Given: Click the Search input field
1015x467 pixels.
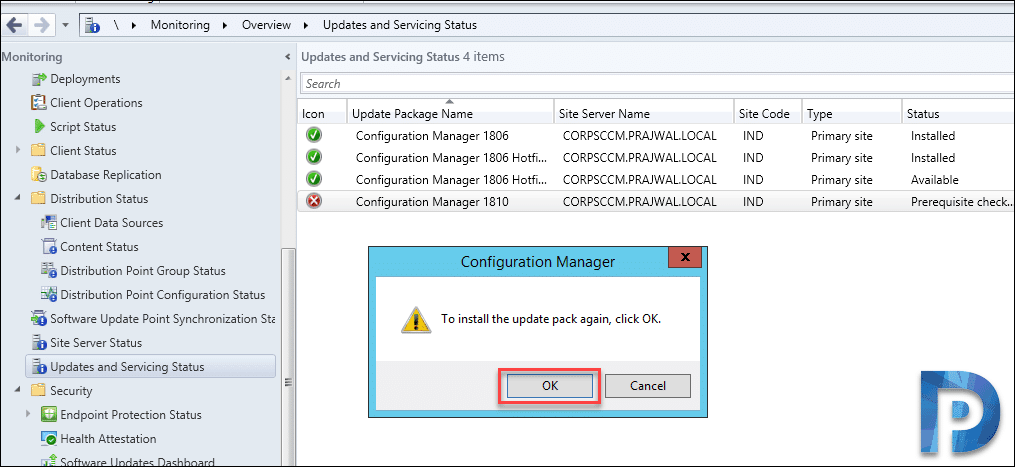Looking at the screenshot, I should coord(657,84).
